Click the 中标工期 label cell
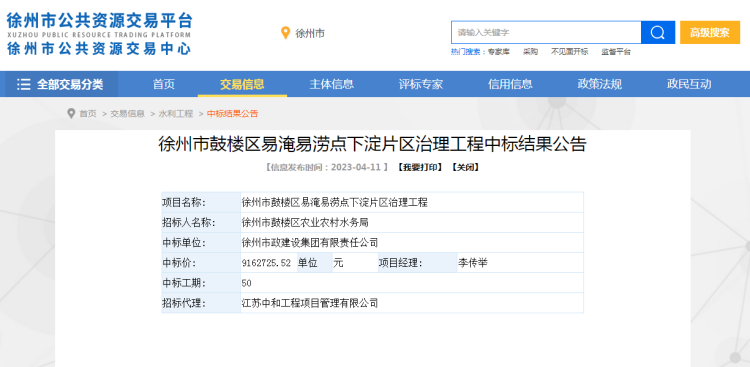 201,283
